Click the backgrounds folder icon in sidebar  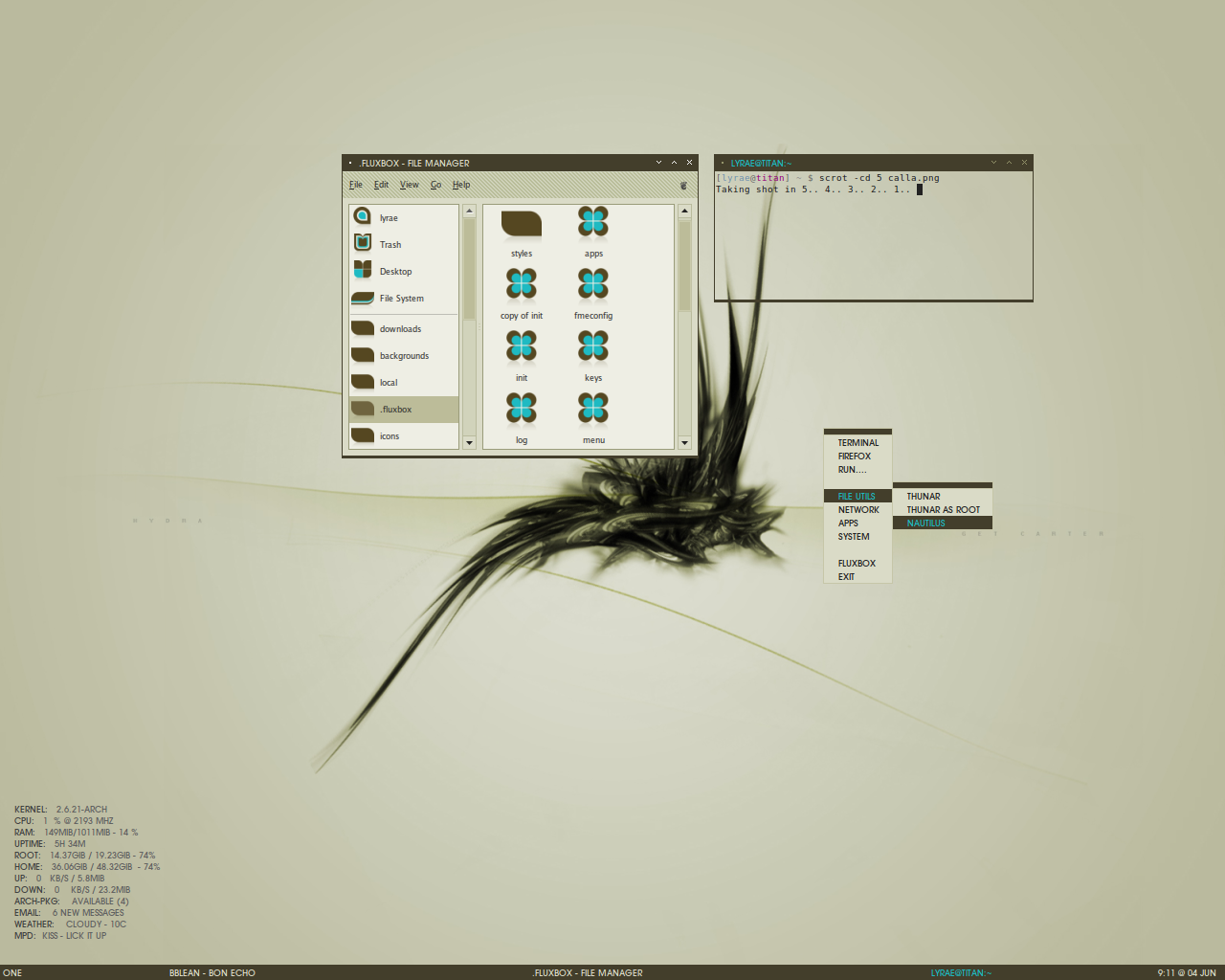coord(363,355)
